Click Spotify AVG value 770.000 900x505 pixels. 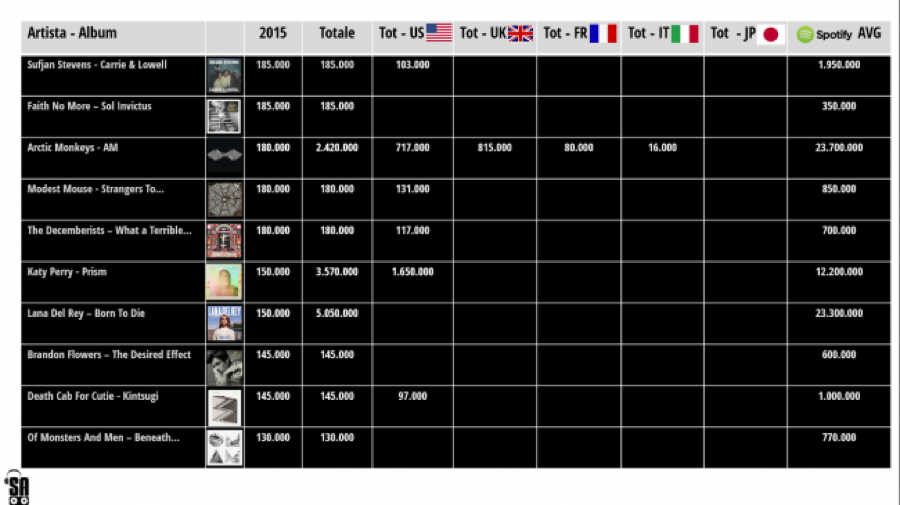click(x=839, y=437)
